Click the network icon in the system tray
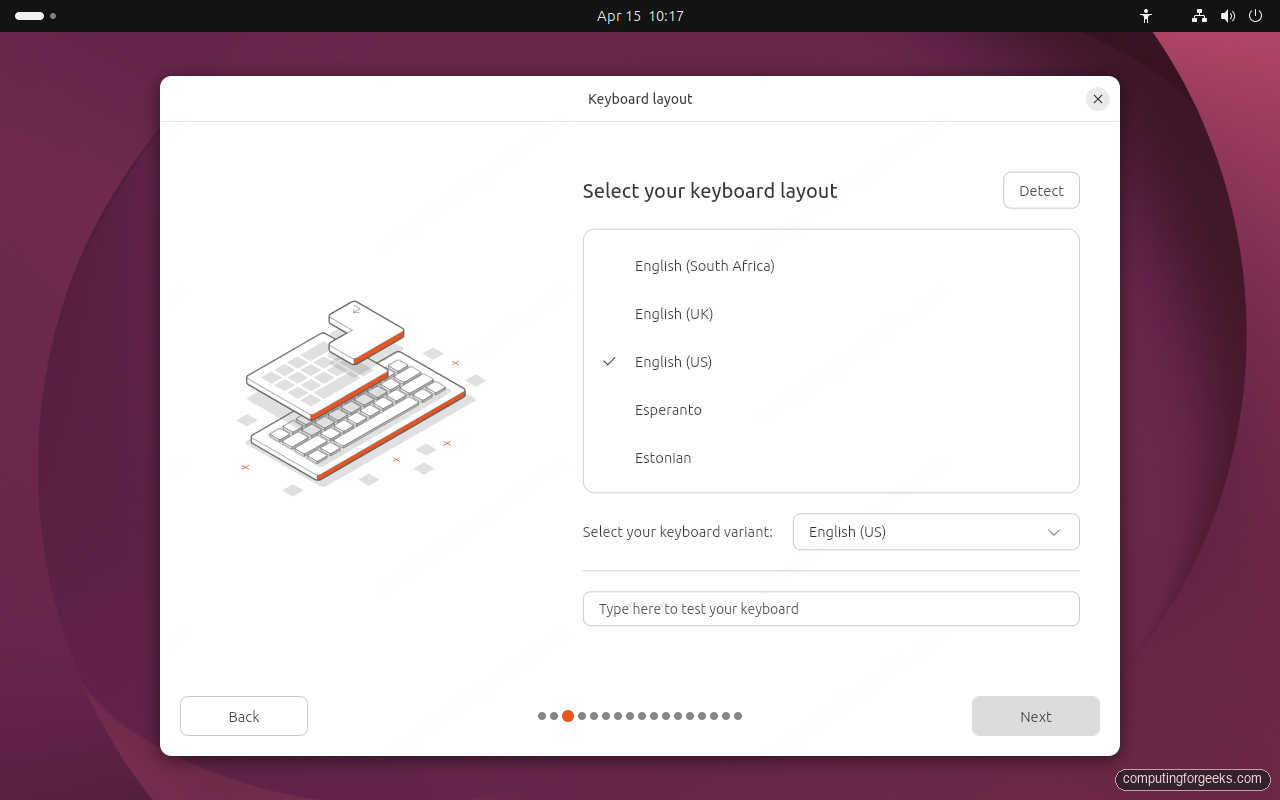 click(1199, 16)
